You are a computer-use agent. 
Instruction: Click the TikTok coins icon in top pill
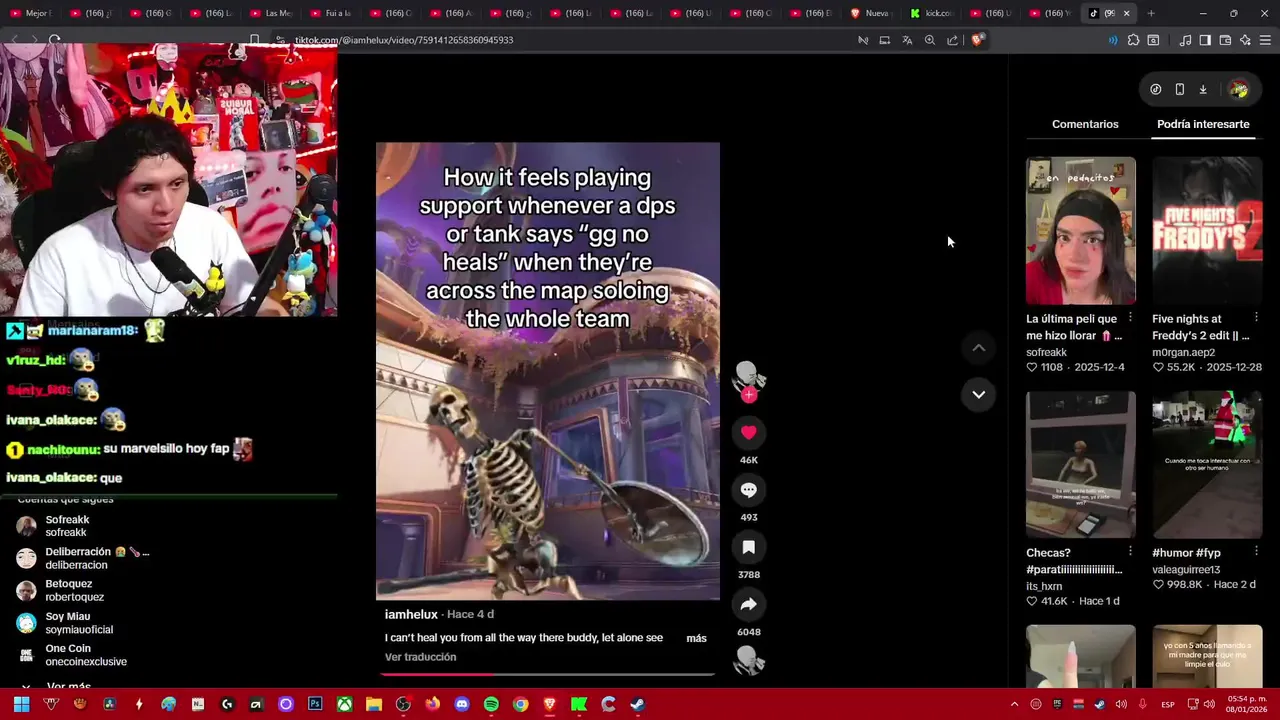[1156, 89]
